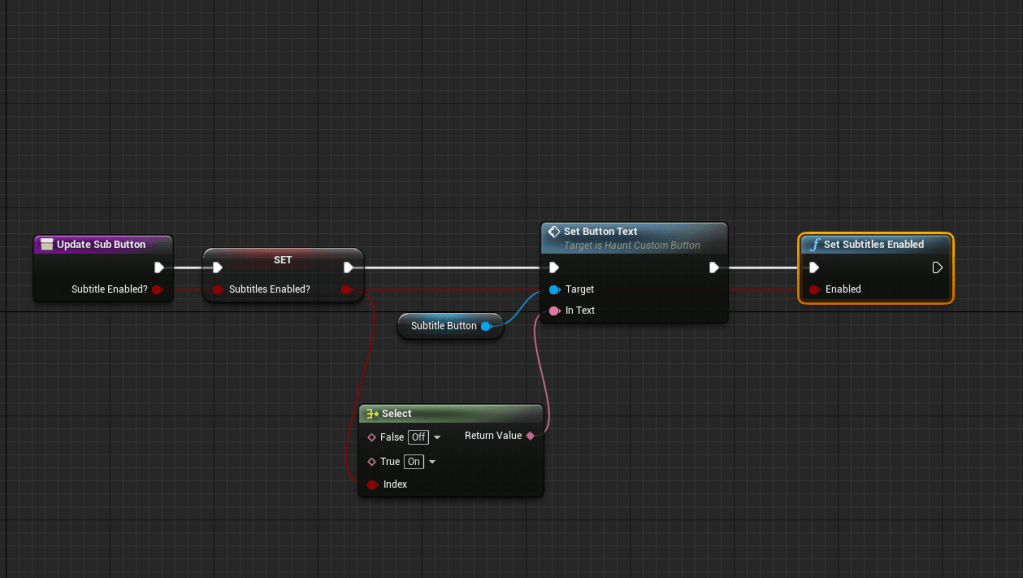The image size is (1023, 578).
Task: Click the Select node header icon
Action: pos(371,413)
